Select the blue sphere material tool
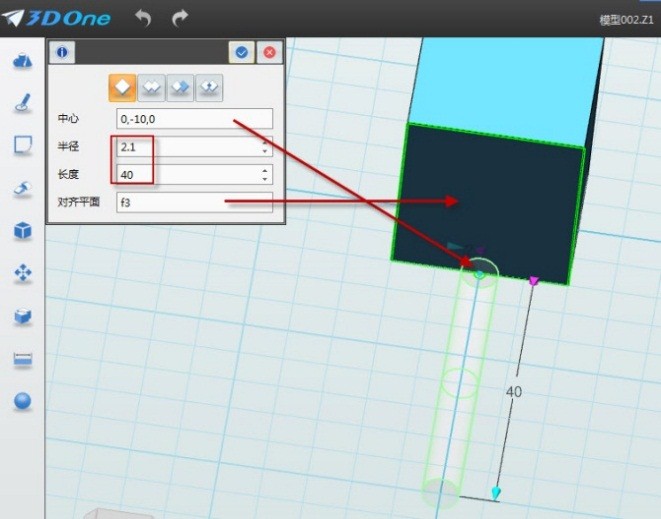The width and height of the screenshot is (661, 519). tap(22, 401)
